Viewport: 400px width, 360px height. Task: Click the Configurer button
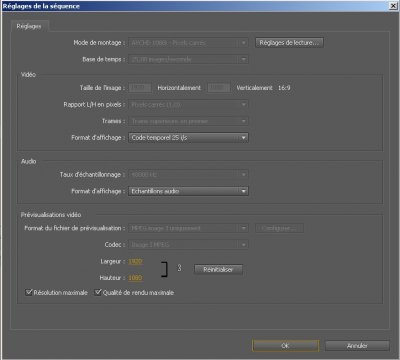tap(279, 228)
